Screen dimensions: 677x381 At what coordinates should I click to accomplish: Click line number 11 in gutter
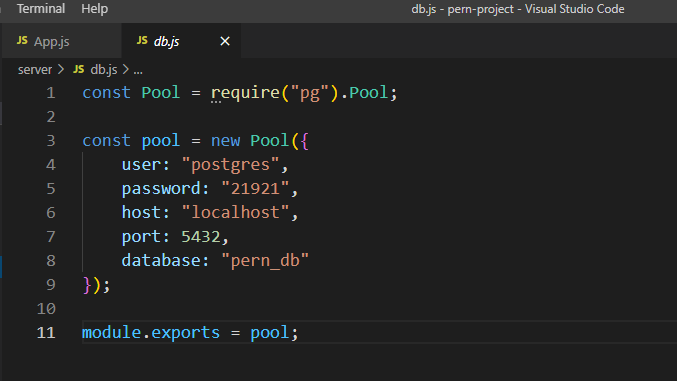click(x=46, y=333)
